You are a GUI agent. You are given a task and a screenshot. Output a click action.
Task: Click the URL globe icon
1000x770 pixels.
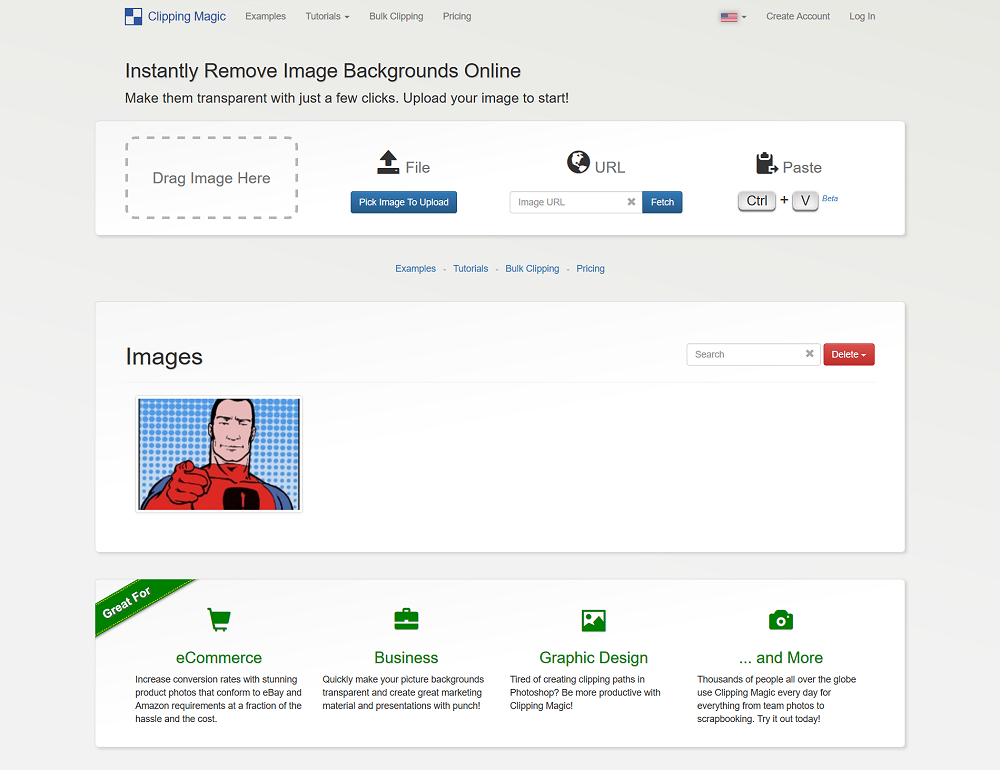[578, 162]
